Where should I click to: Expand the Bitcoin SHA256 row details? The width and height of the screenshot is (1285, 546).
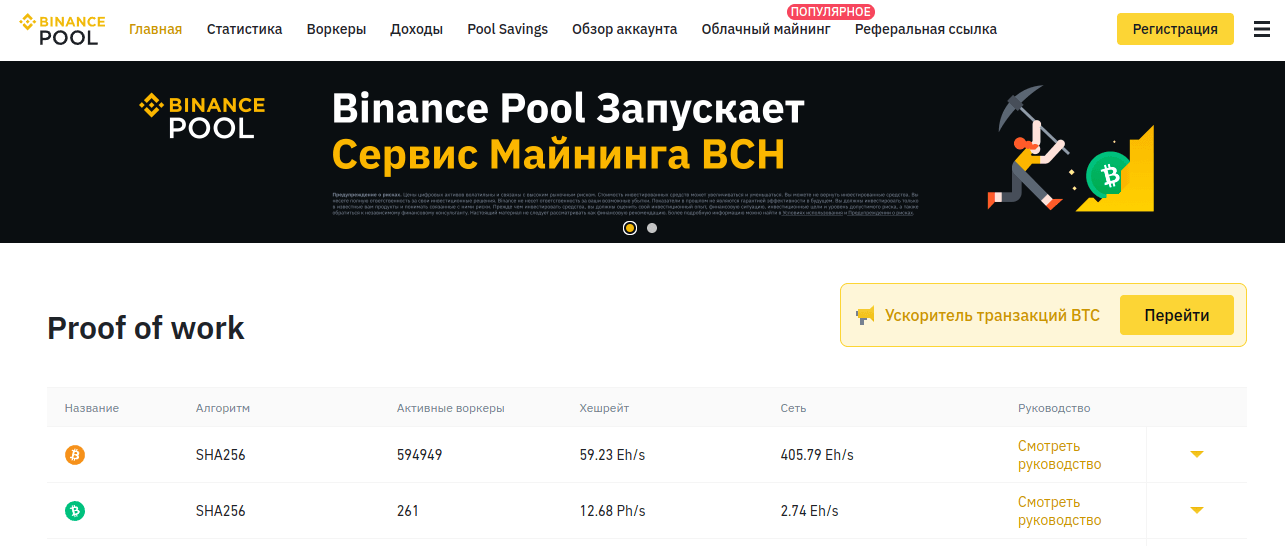coord(1197,455)
